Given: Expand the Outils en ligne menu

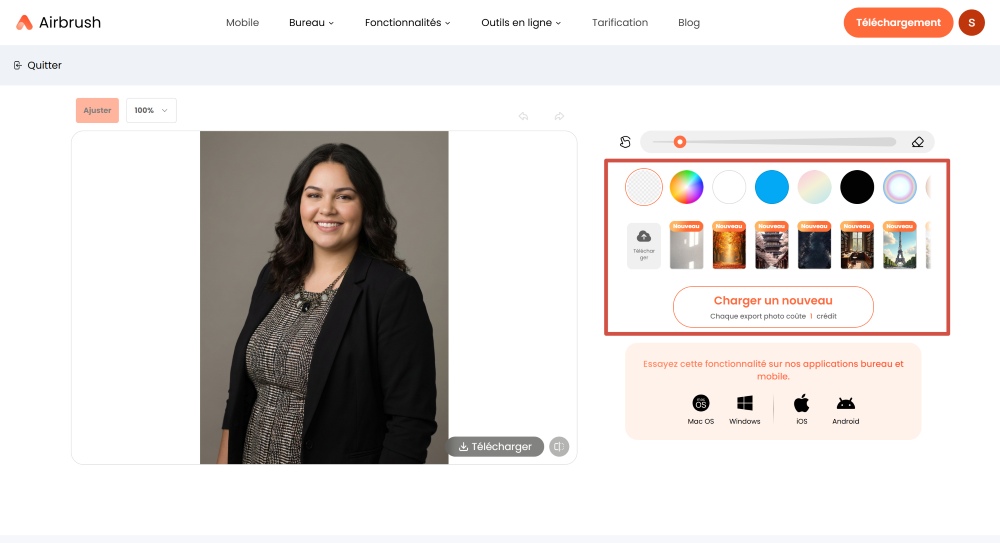Looking at the screenshot, I should pos(521,23).
